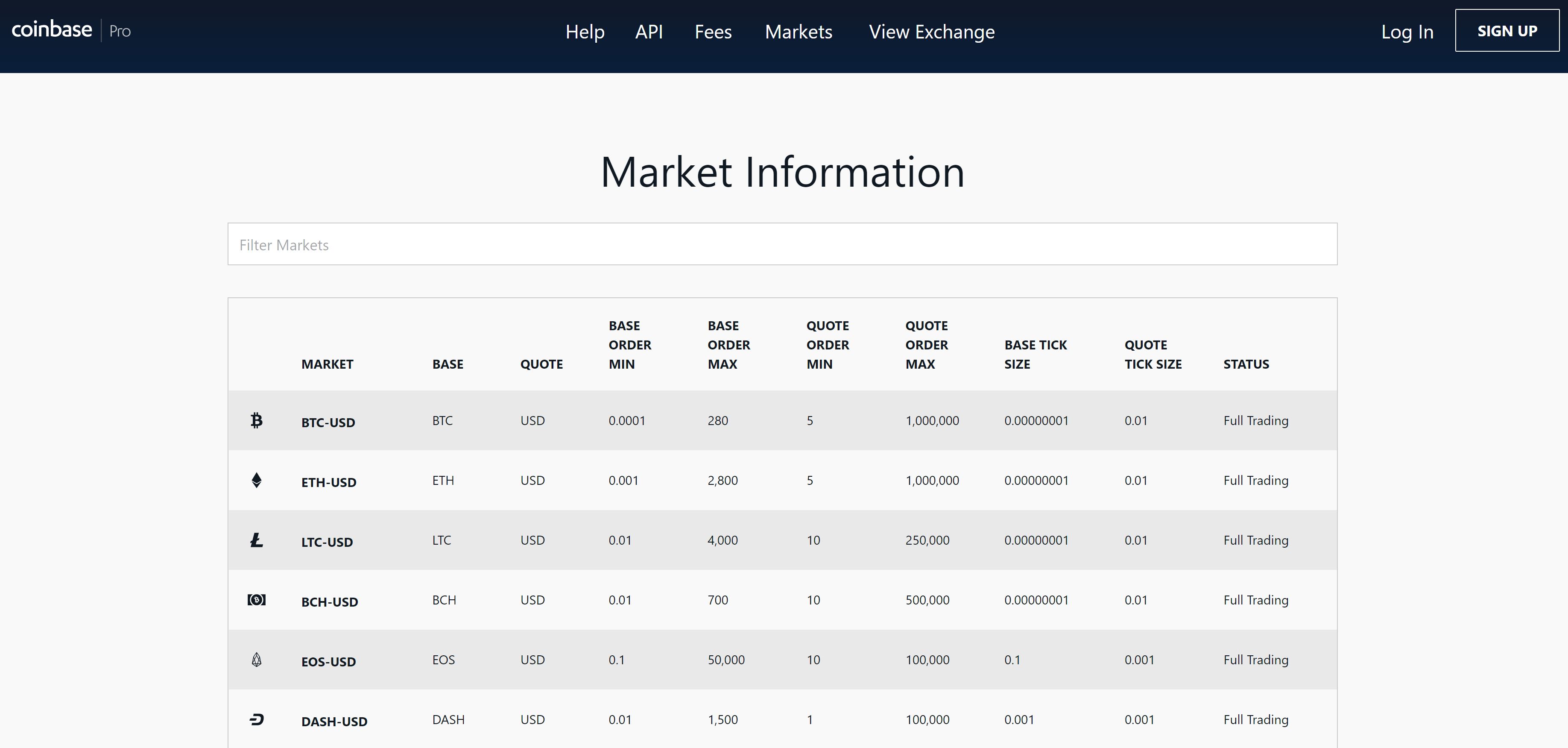The width and height of the screenshot is (1568, 748).
Task: Select the ETH-USD market name
Action: coord(329,482)
